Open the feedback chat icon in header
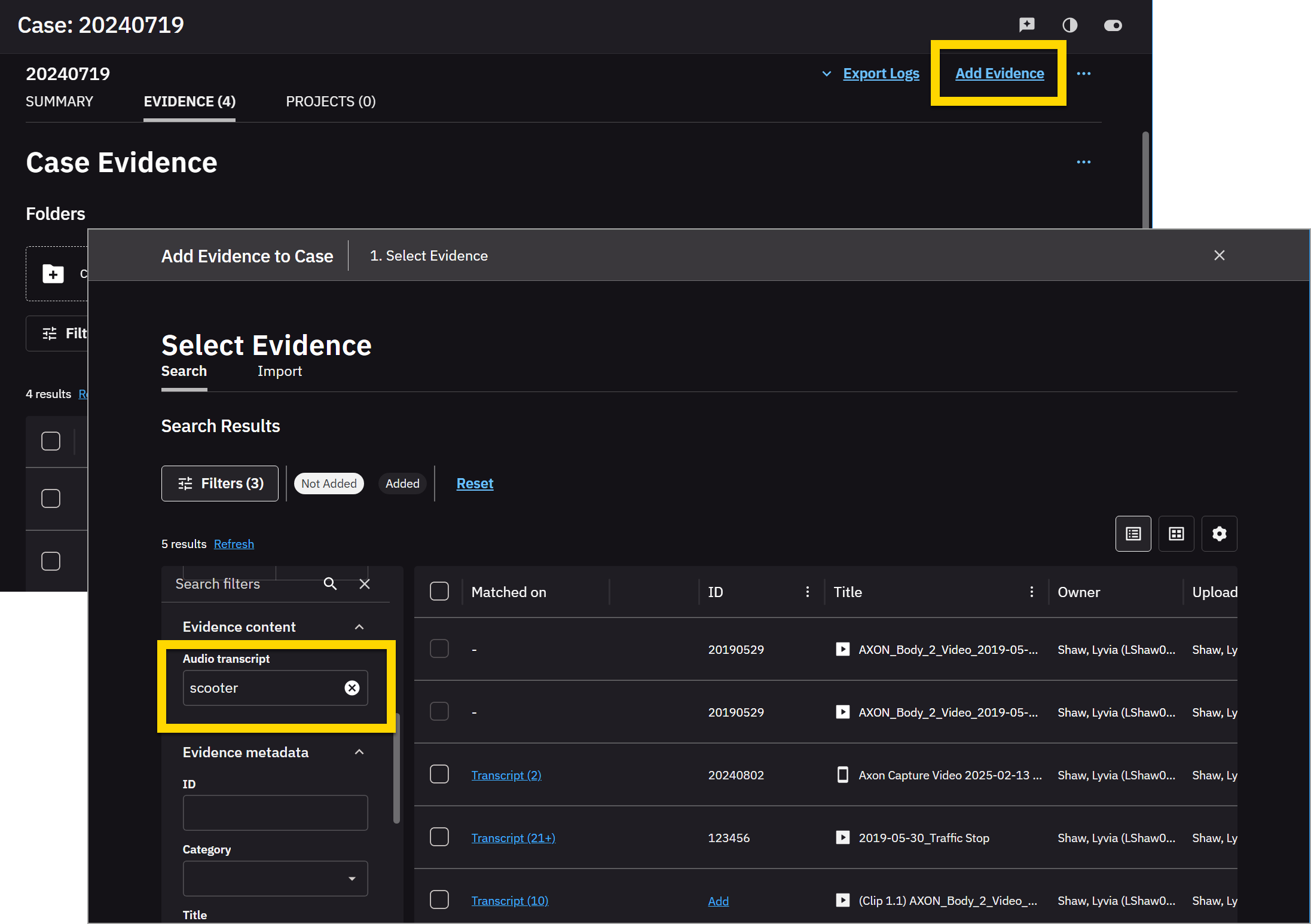The height and width of the screenshot is (924, 1311). tap(1026, 25)
